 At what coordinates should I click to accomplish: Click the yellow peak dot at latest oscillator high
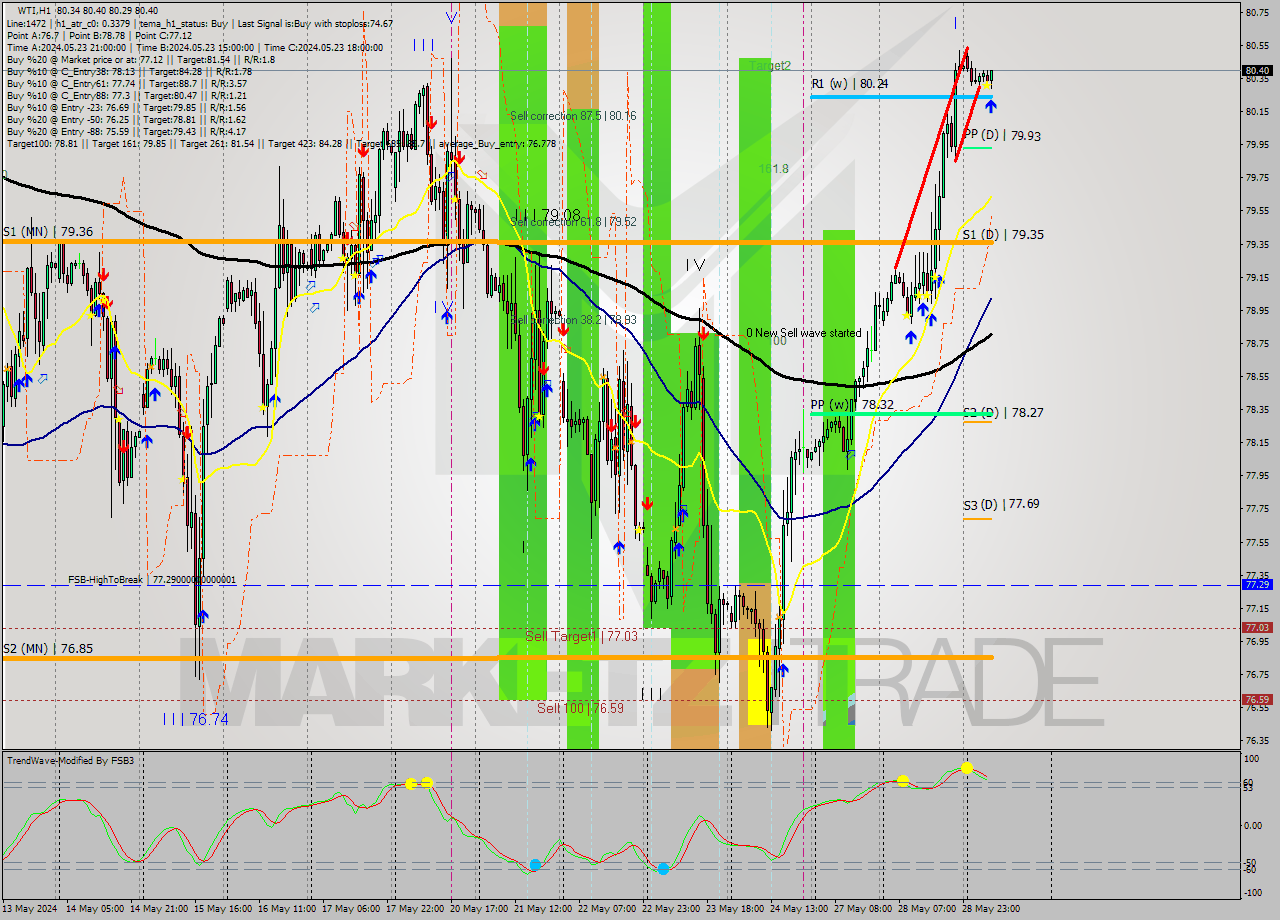[x=967, y=767]
